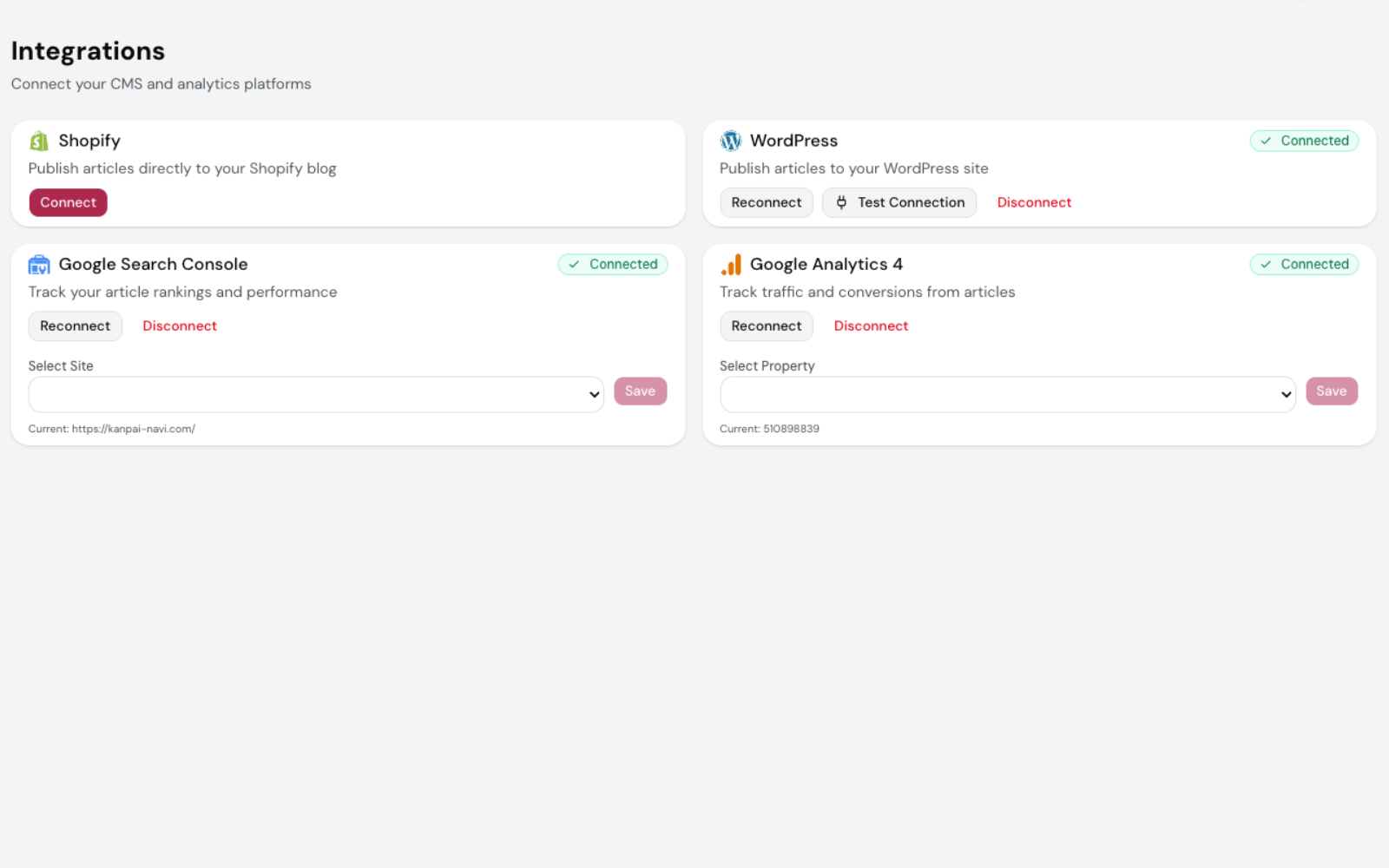Click the Google Analytics 4 bar chart icon

click(x=731, y=264)
